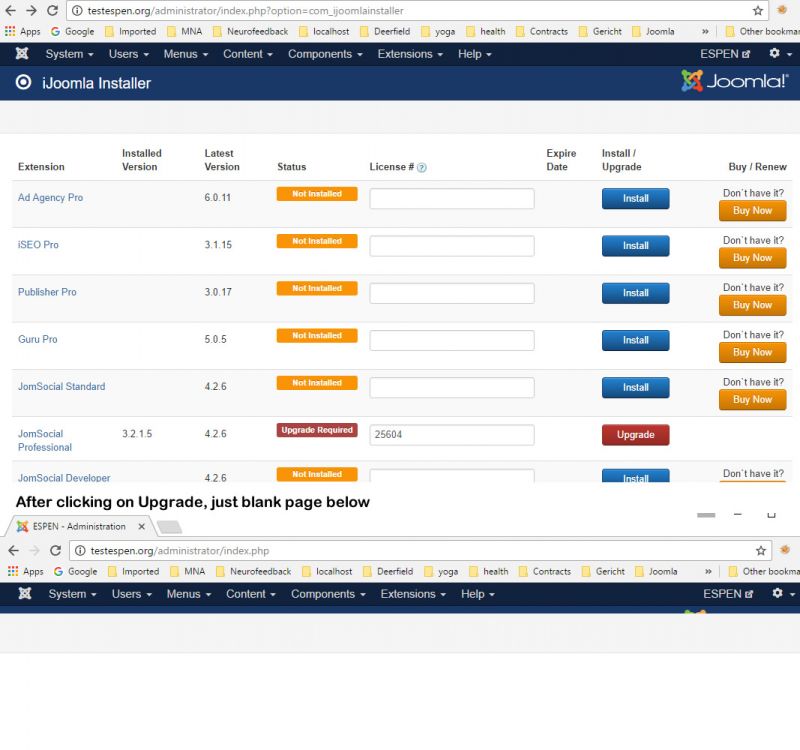Open Apps shortcut in lower bookmarks bar
Viewport: 800px width, 750px height.
[26, 571]
